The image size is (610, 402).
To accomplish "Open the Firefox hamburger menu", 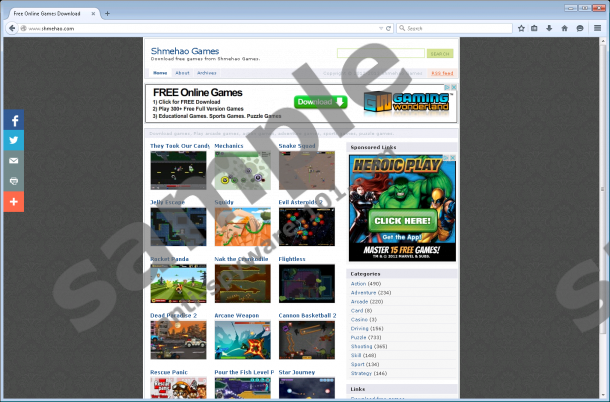I will coord(597,28).
